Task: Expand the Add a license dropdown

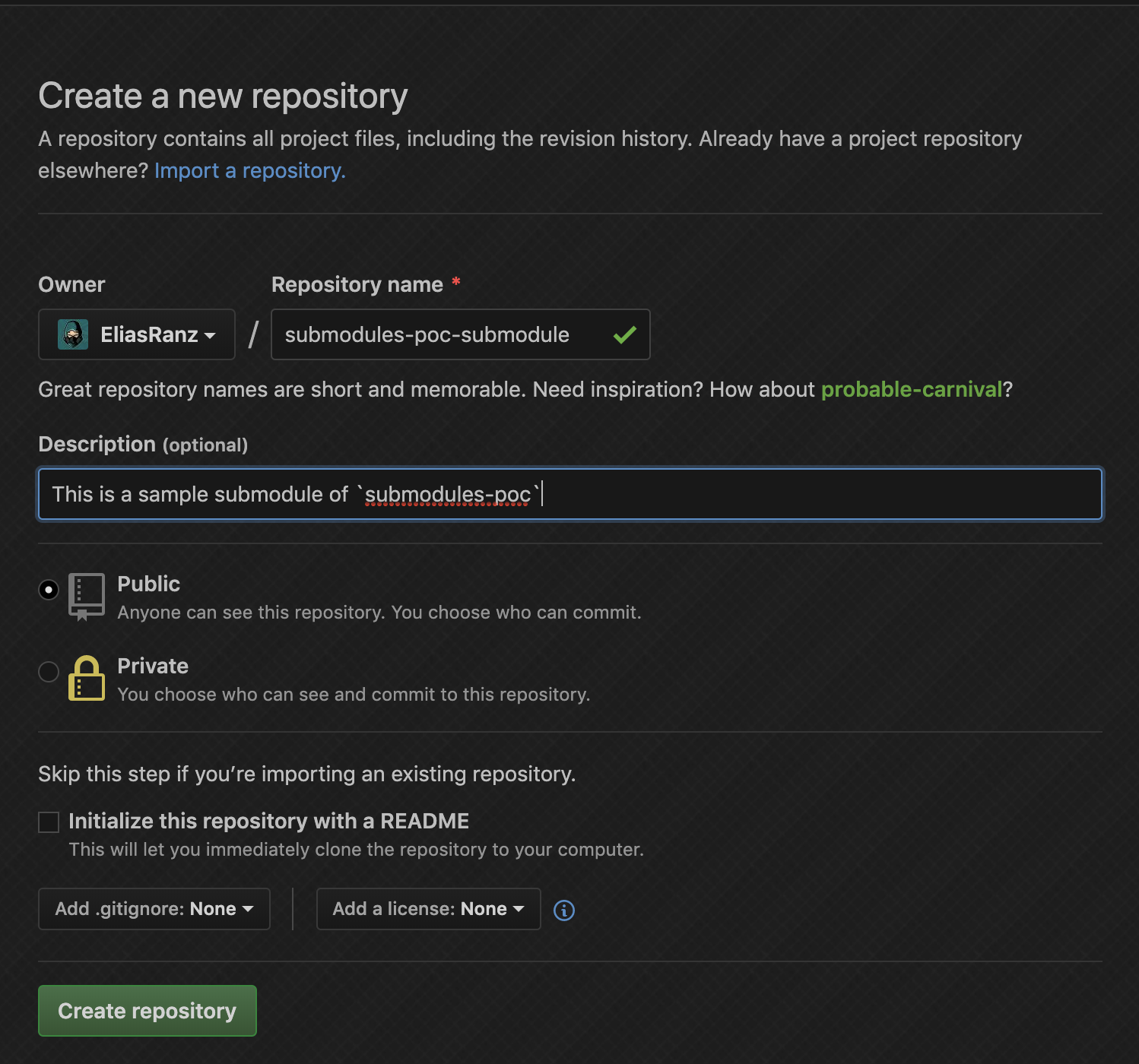Action: click(429, 909)
